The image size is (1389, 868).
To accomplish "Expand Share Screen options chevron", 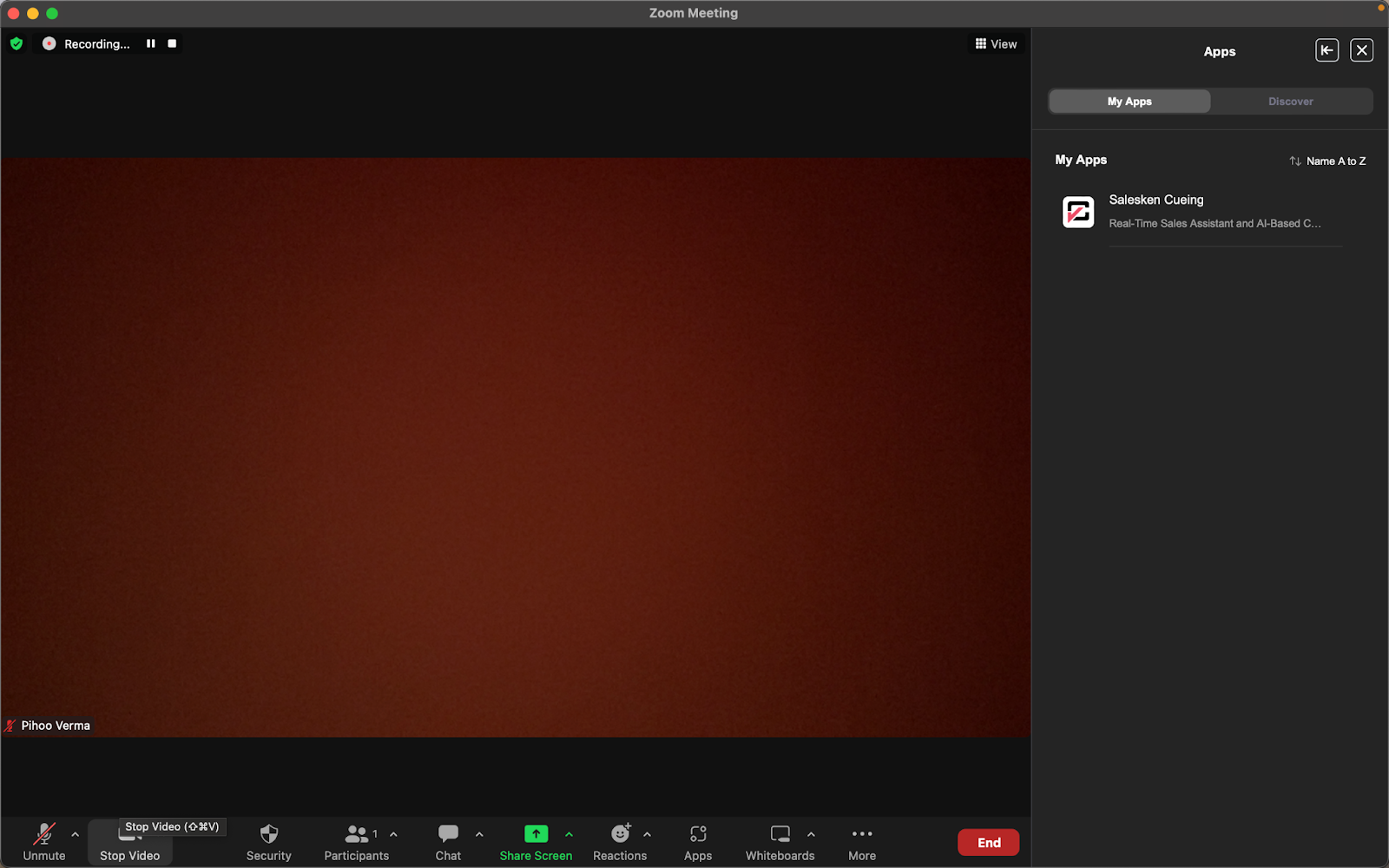I will click(569, 835).
